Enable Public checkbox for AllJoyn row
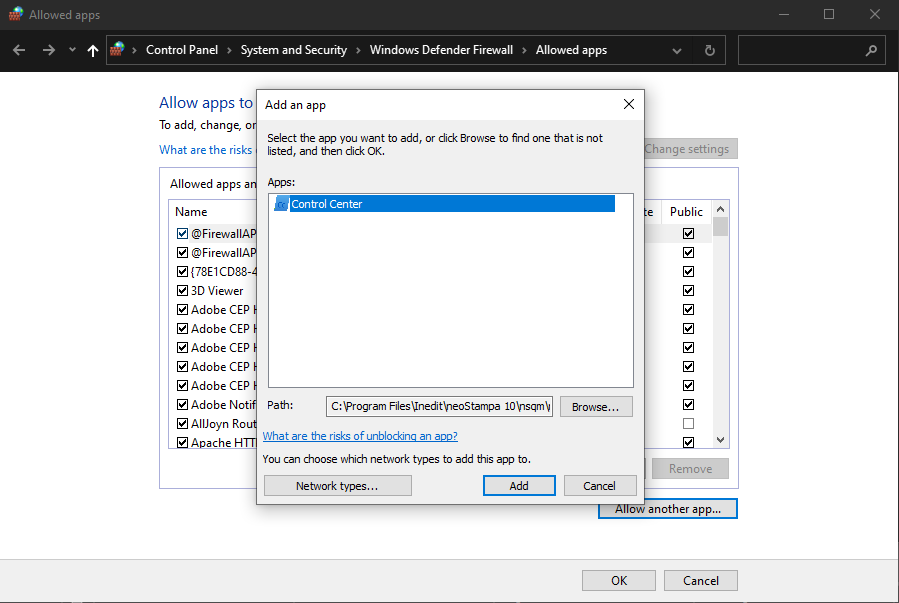Viewport: 899px width, 603px height. click(x=689, y=424)
